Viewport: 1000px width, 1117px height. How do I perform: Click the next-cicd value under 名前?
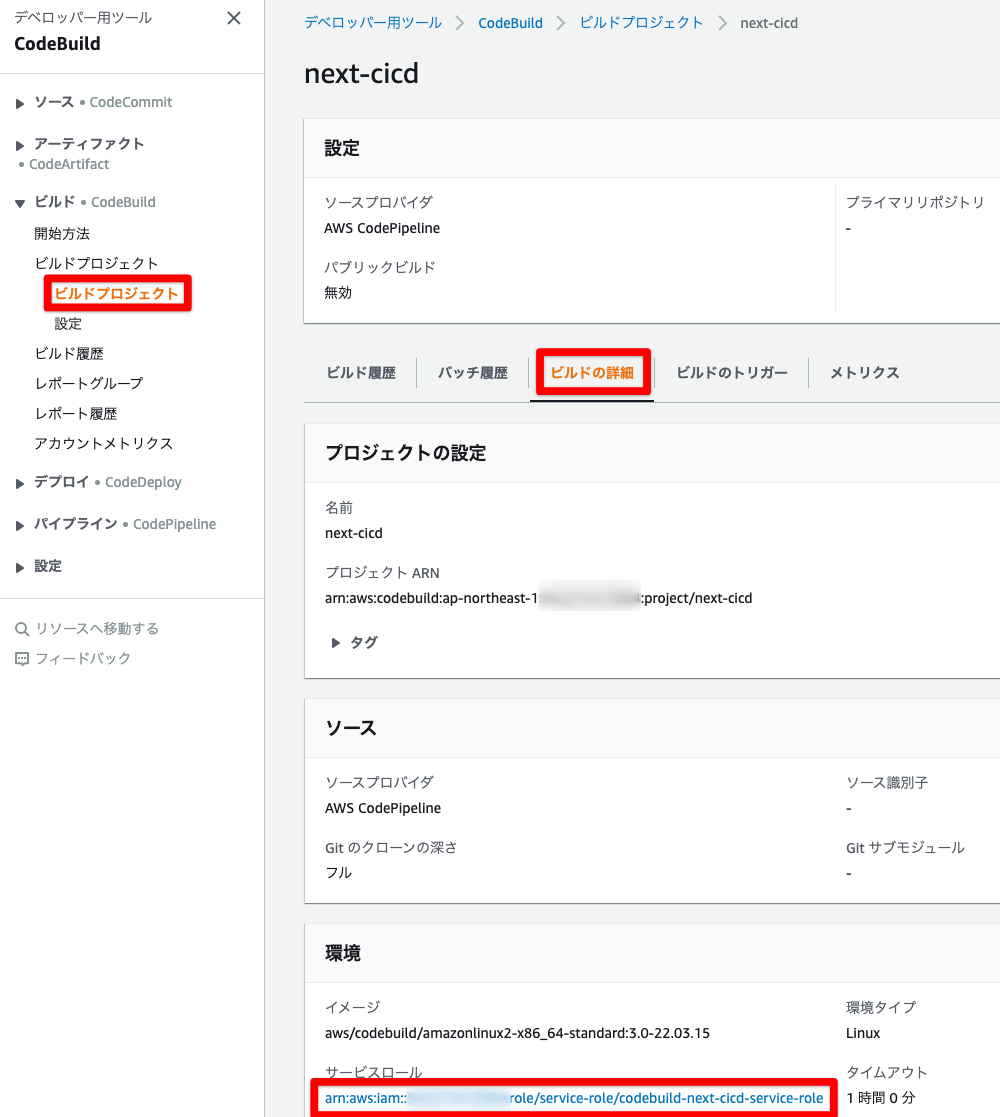coord(353,533)
